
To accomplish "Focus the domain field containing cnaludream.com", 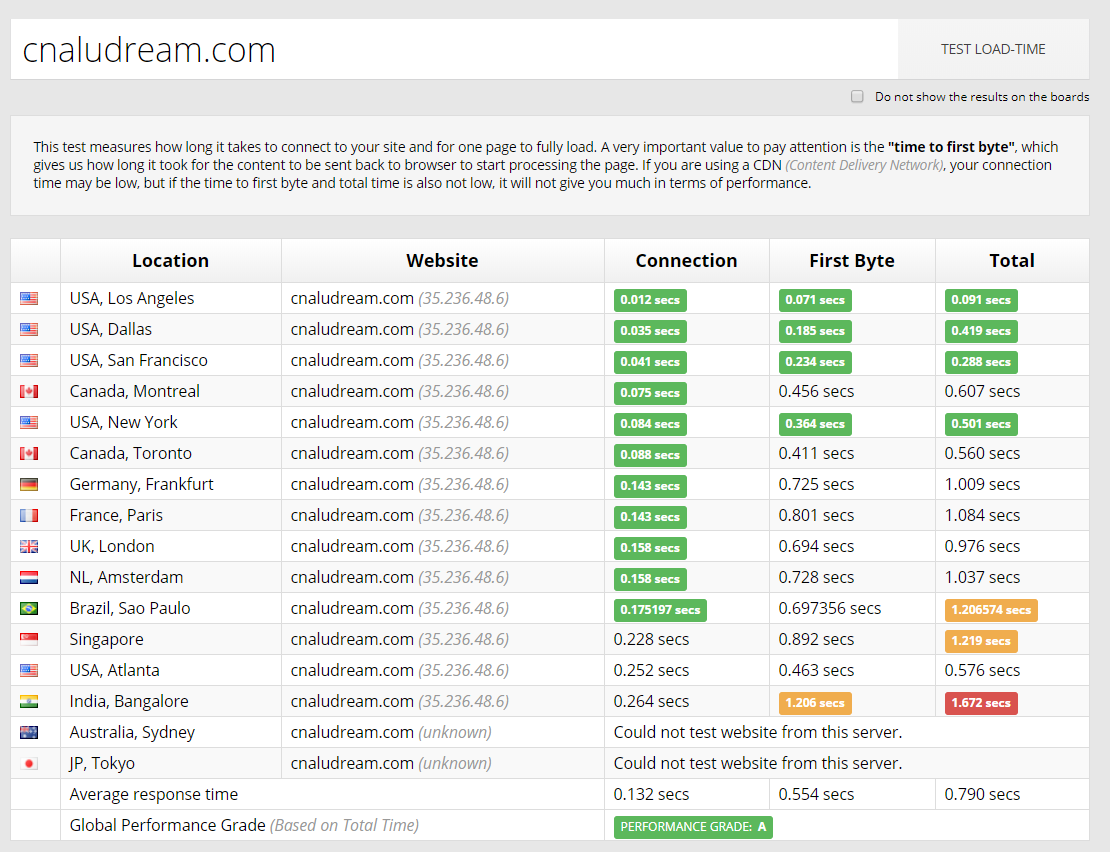I will (x=454, y=49).
